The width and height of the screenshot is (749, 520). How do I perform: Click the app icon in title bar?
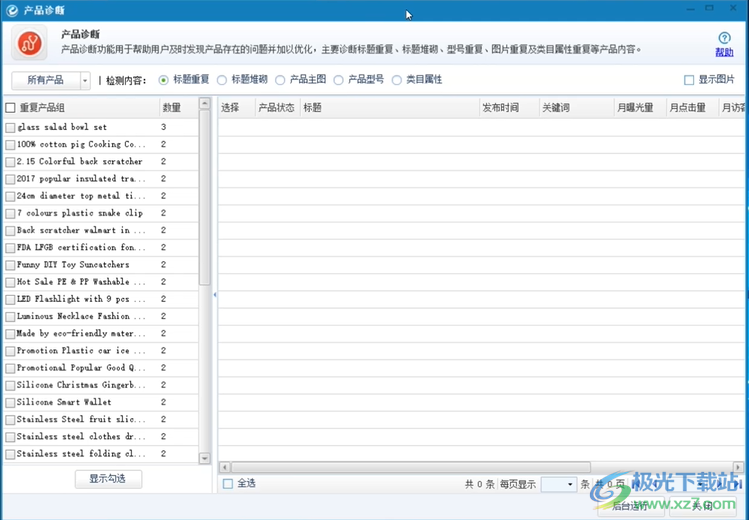coord(12,11)
